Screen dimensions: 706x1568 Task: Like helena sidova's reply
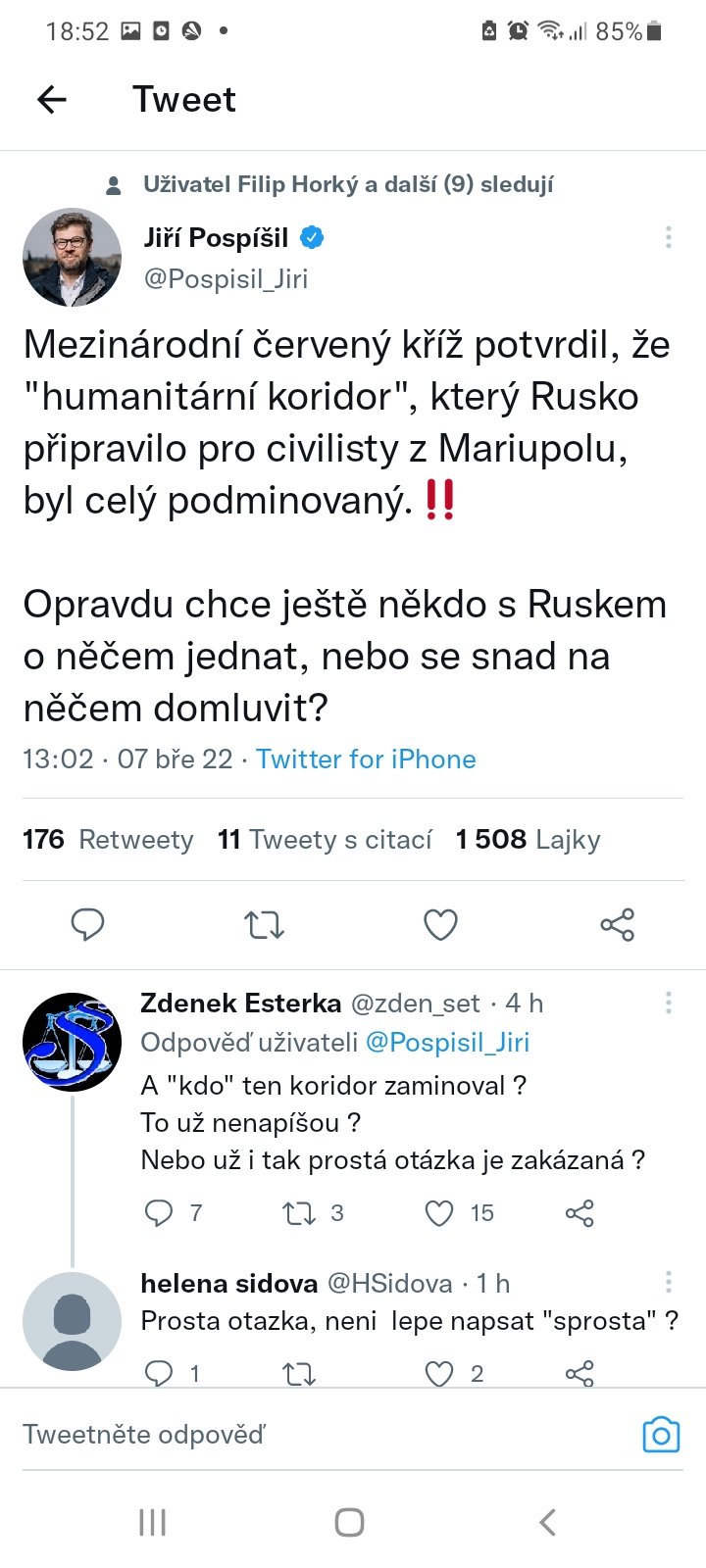(439, 1374)
